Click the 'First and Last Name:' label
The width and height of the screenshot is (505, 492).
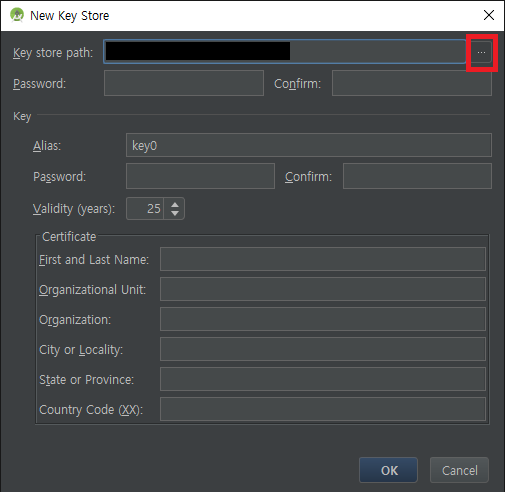(x=94, y=260)
